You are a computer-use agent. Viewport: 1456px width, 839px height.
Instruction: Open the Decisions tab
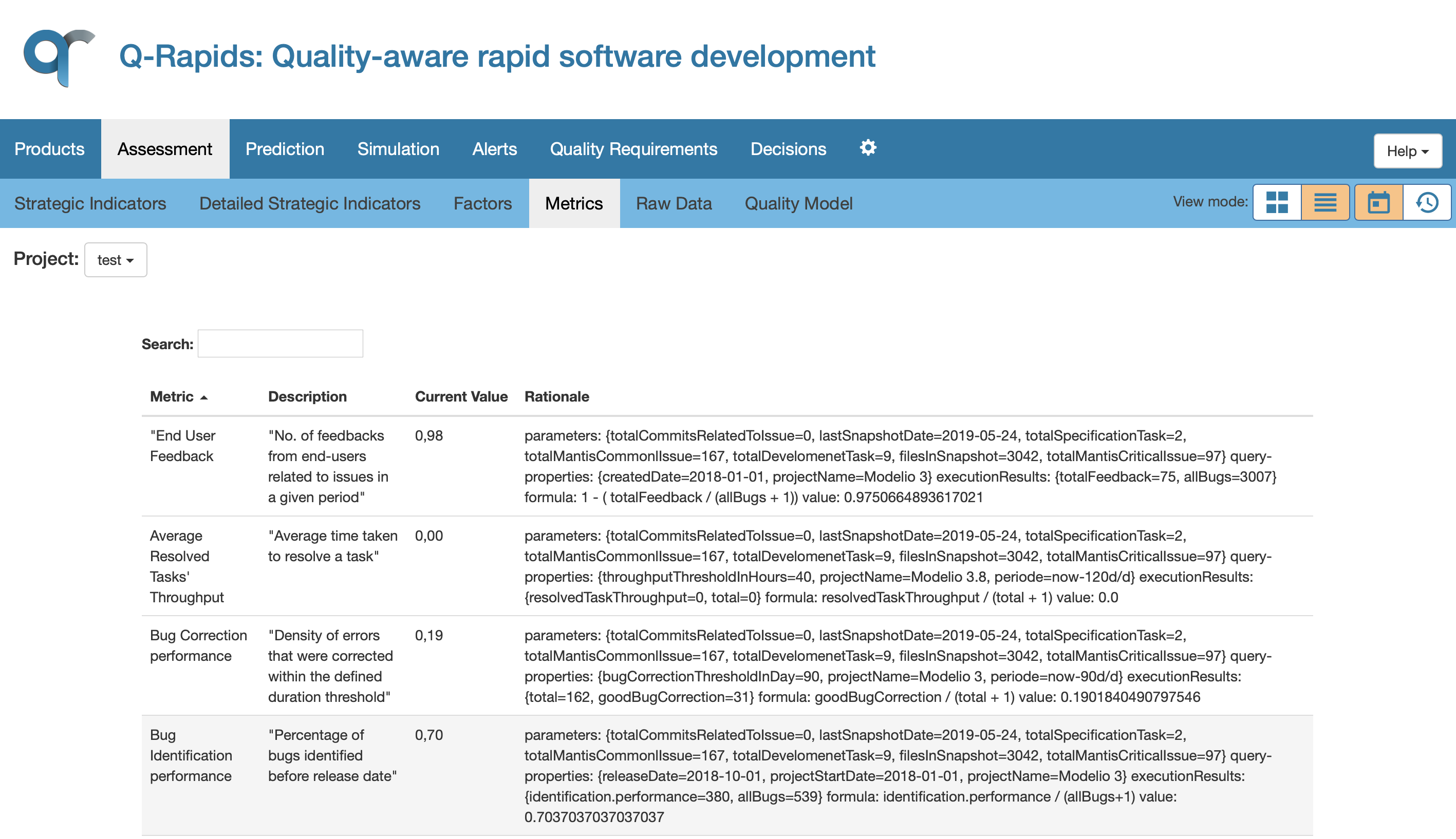pyautogui.click(x=788, y=149)
